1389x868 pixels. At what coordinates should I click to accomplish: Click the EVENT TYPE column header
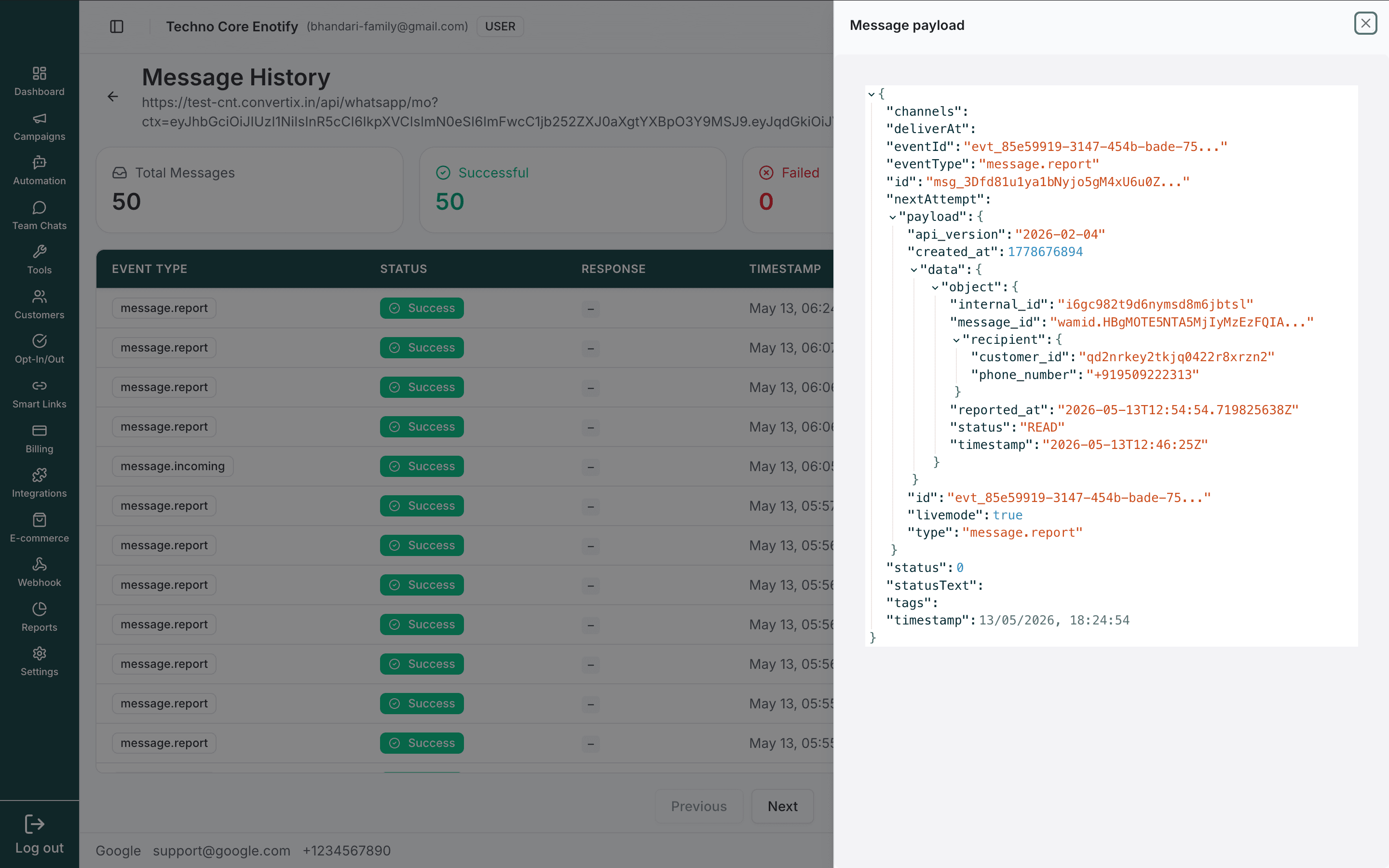tap(150, 269)
